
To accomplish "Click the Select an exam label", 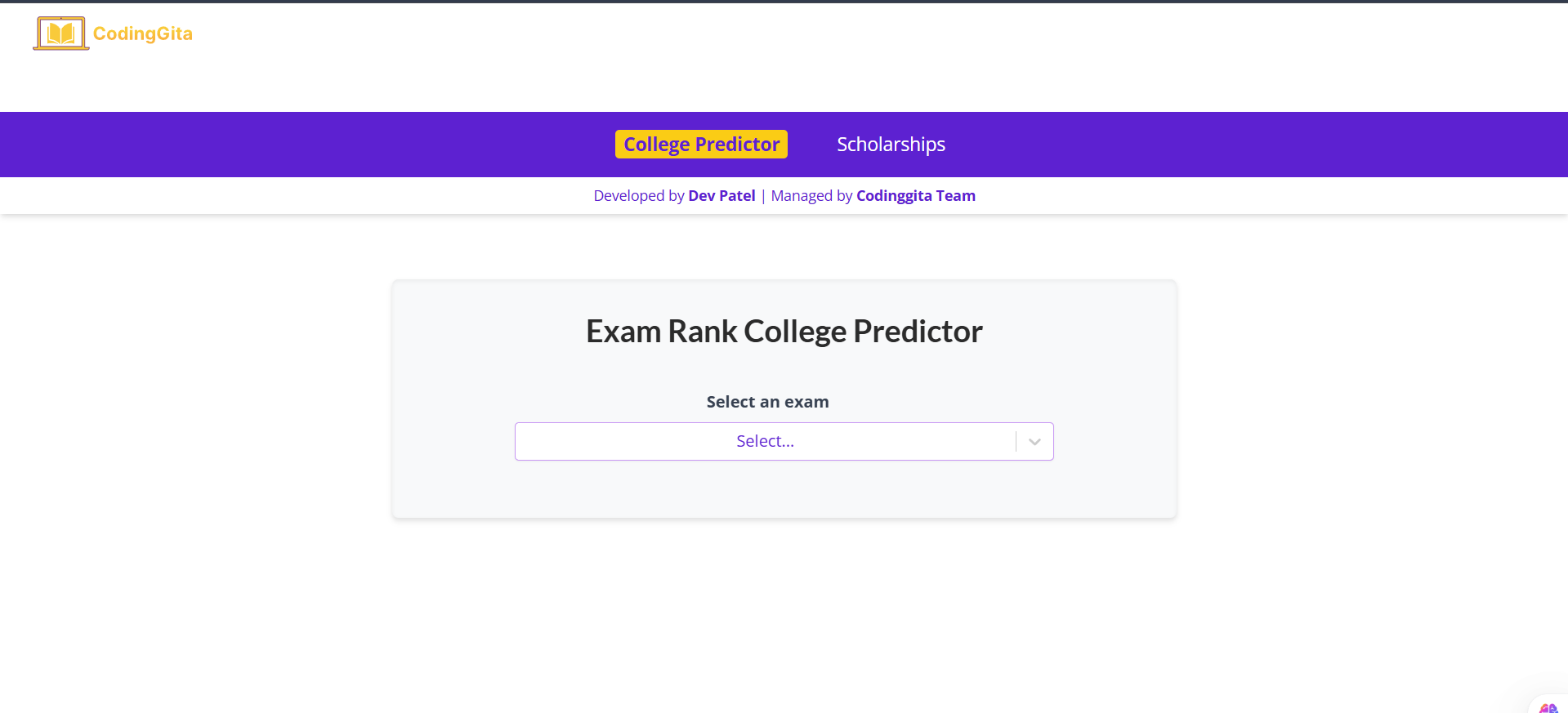I will pyautogui.click(x=767, y=401).
